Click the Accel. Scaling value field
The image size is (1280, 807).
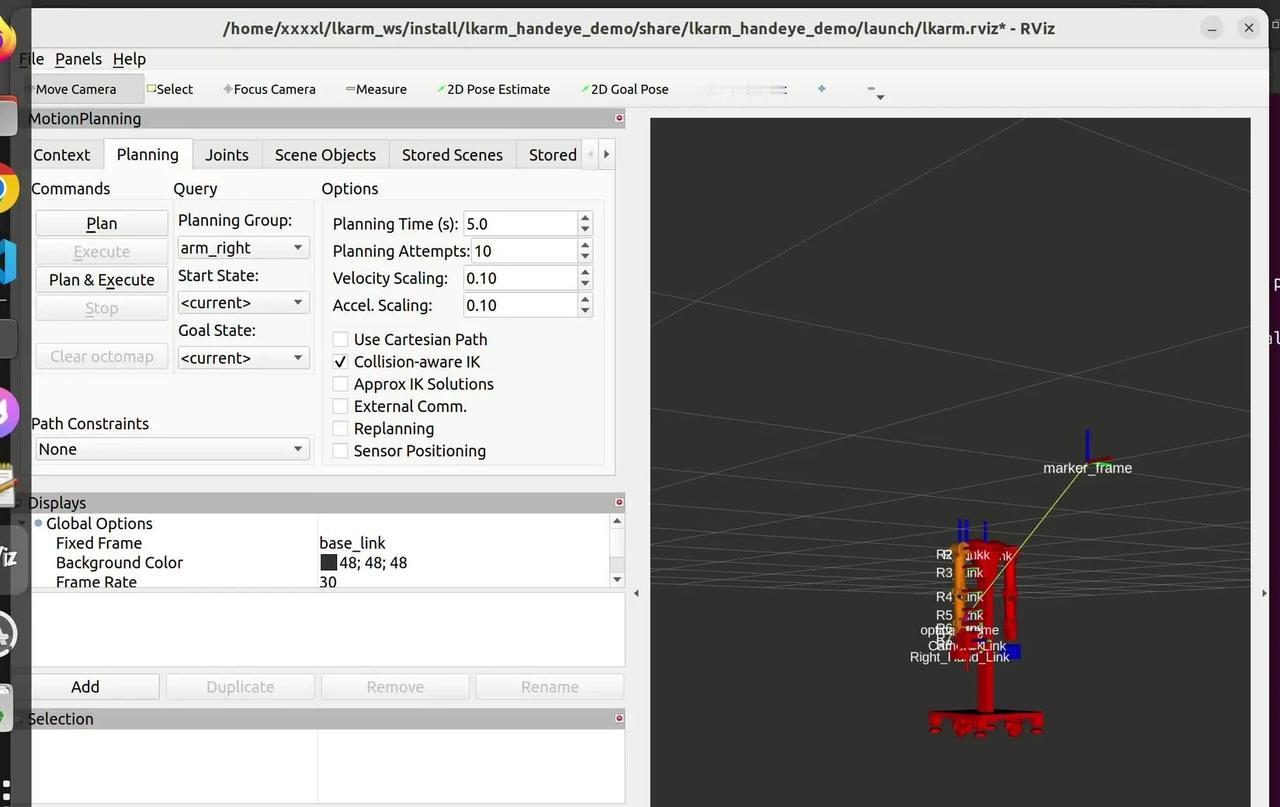[x=520, y=305]
